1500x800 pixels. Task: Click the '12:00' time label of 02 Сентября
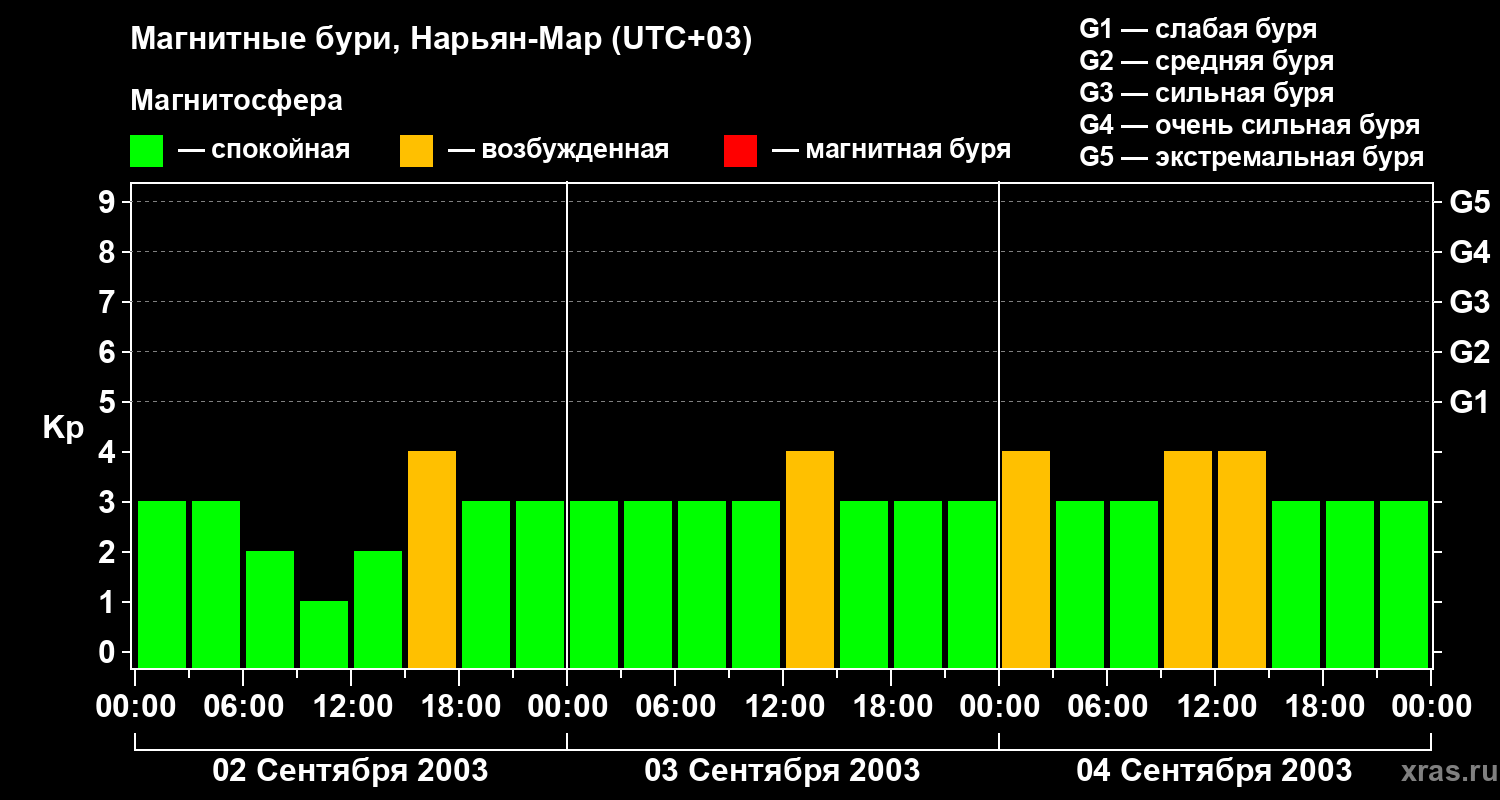pyautogui.click(x=351, y=707)
